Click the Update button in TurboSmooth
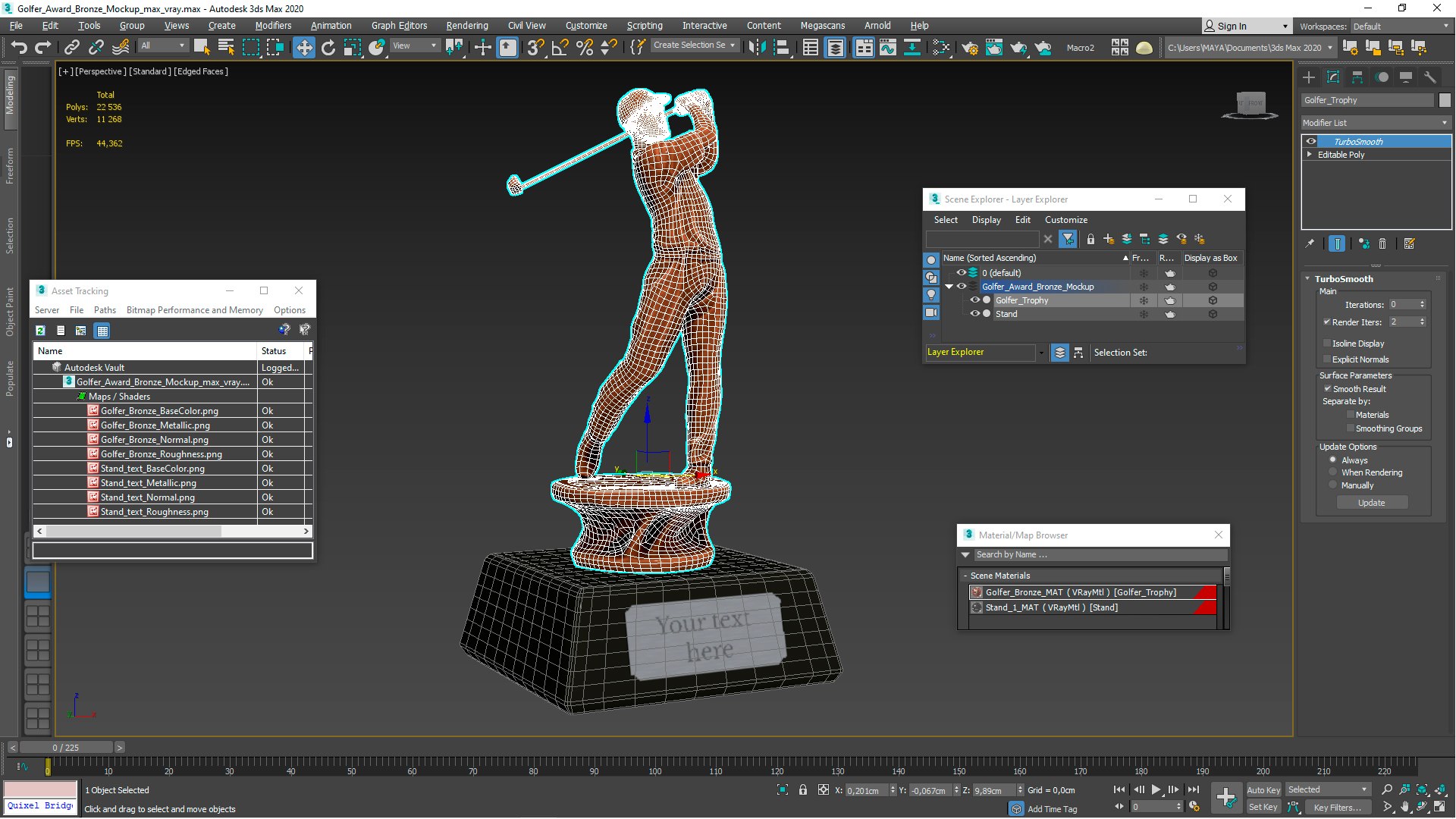The width and height of the screenshot is (1456, 819). 1371,503
